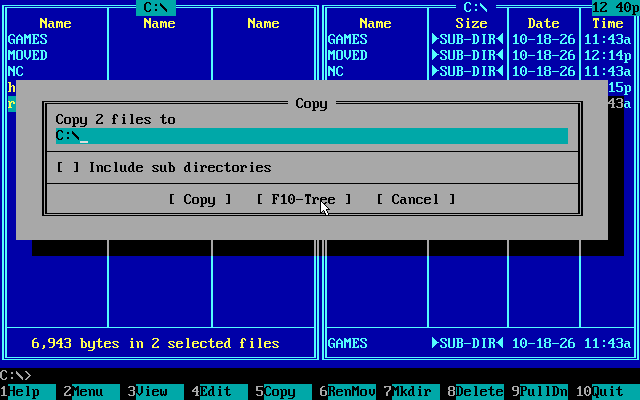Click the Size column header in right panel

[471, 23]
